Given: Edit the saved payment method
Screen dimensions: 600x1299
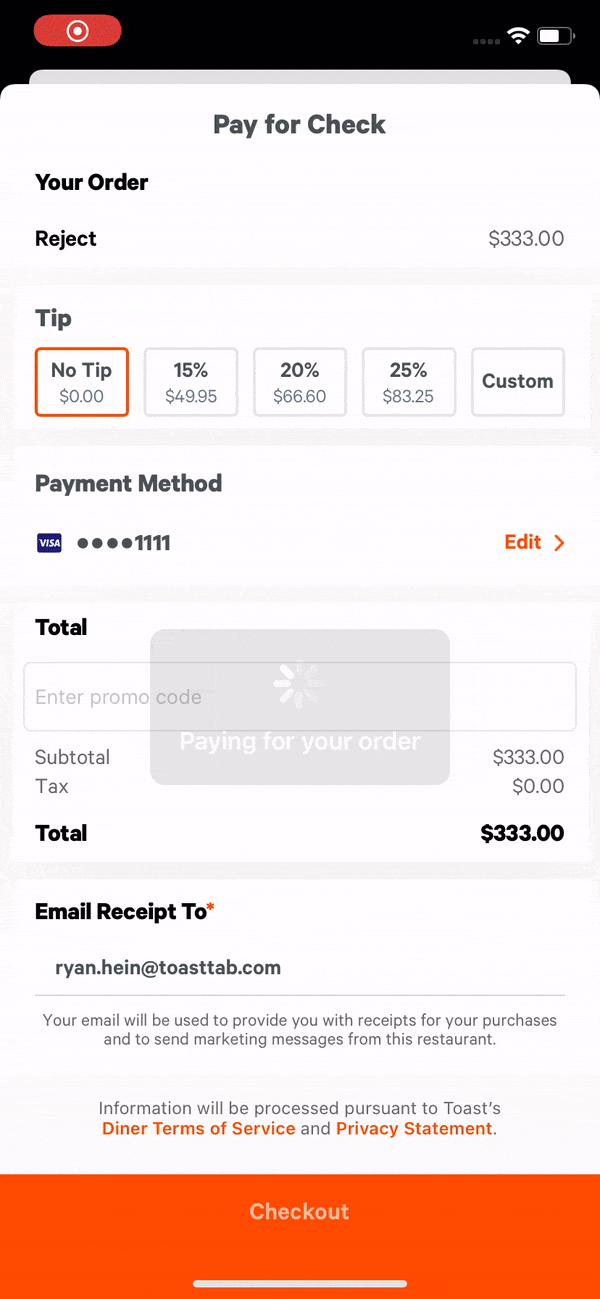Looking at the screenshot, I should (522, 542).
